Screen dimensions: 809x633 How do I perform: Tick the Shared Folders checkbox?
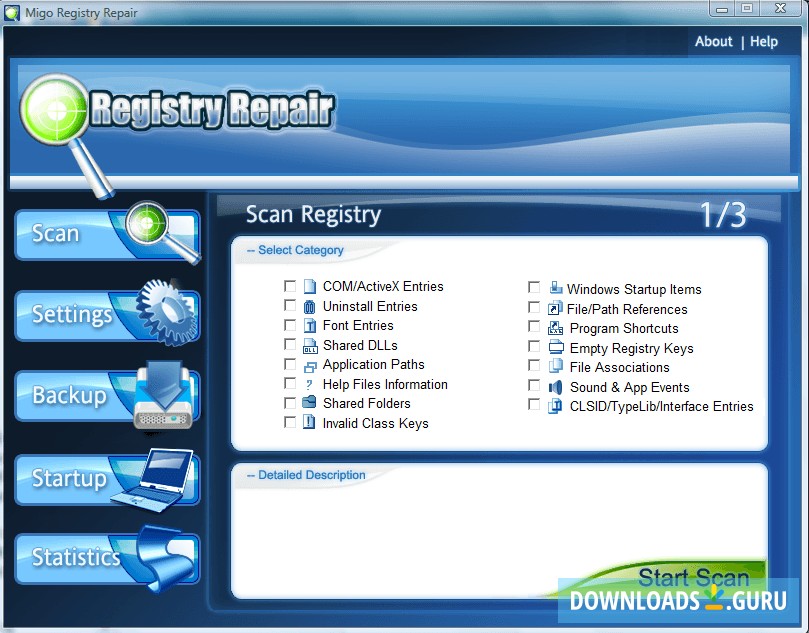click(290, 403)
